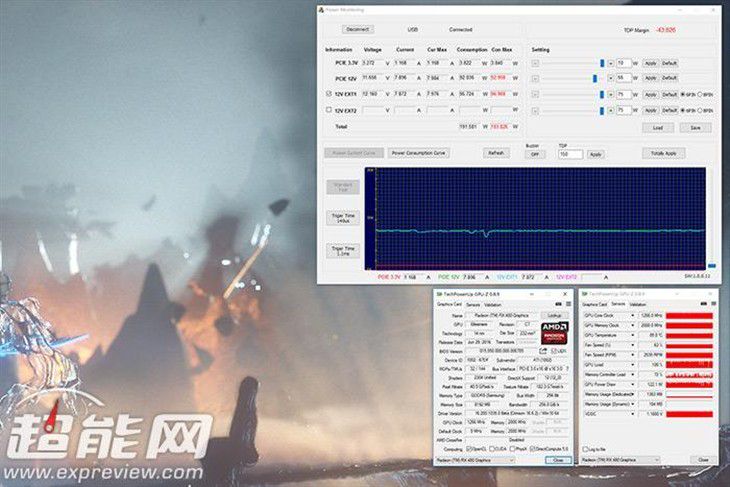
Task: Open Validation tab in GPU-Z Sensors window
Action: (x=638, y=304)
